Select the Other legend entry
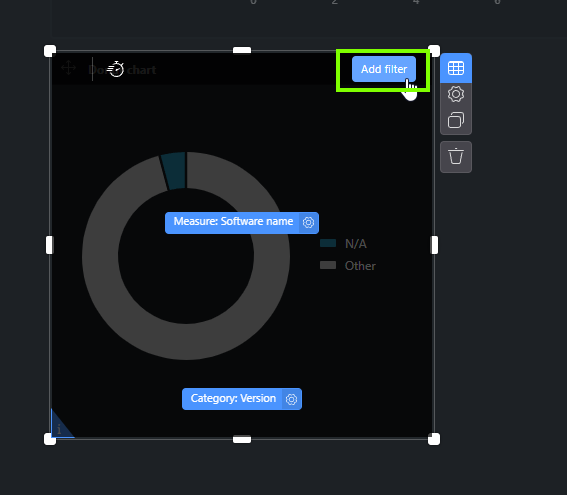This screenshot has height=495, width=567. (348, 266)
